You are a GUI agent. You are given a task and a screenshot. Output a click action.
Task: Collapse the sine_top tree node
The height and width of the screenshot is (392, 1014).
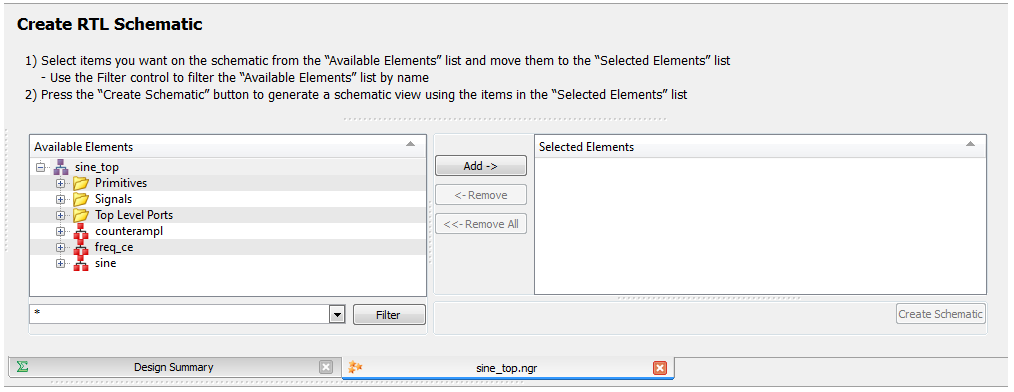(x=40, y=167)
